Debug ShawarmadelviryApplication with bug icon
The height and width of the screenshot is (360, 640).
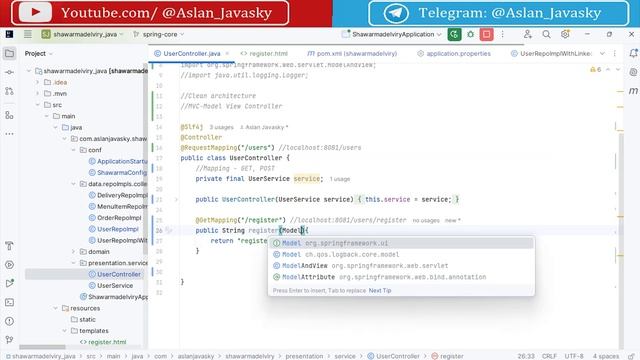coord(471,34)
